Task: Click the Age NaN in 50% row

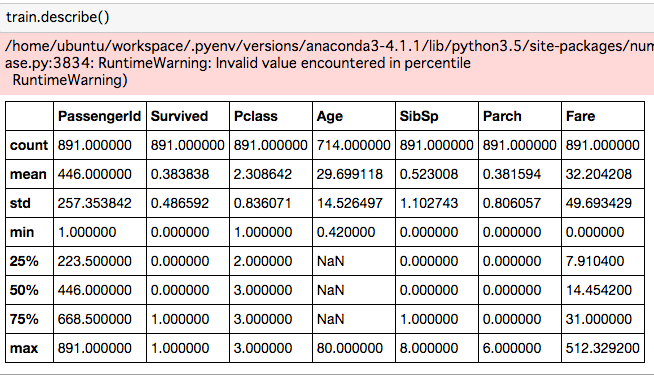Action: (x=330, y=290)
